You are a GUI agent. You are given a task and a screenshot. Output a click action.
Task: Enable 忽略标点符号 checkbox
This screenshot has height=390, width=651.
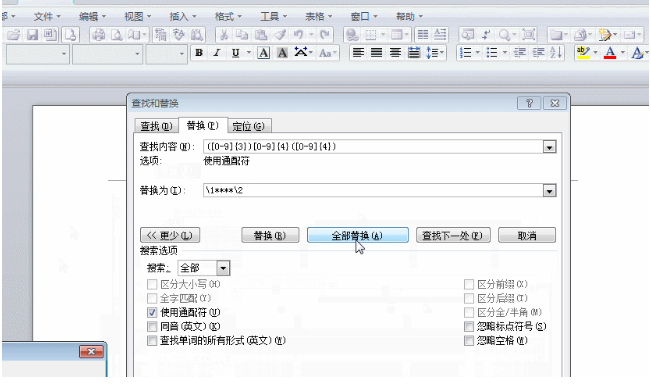pos(469,326)
